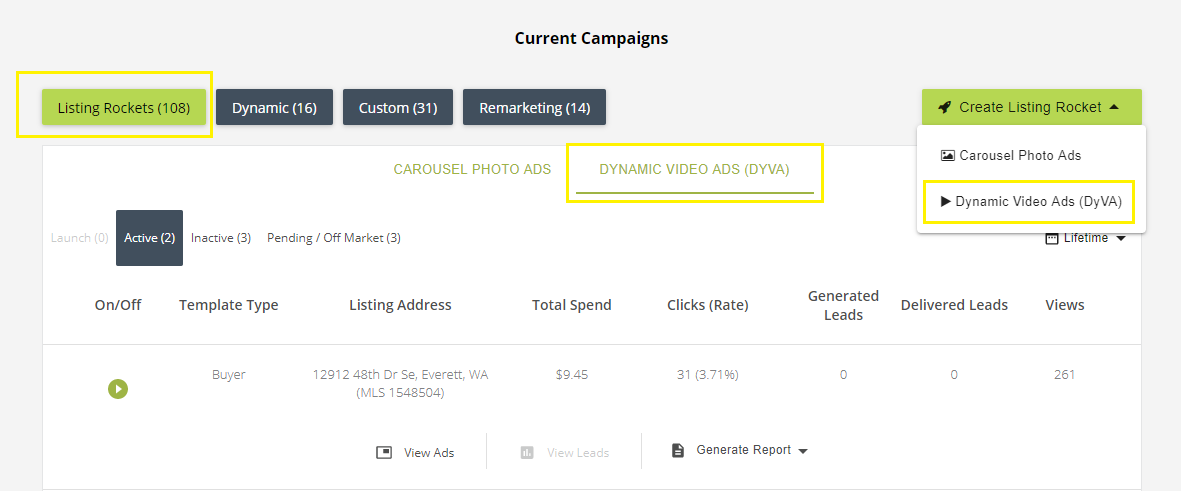Click the calendar icon beside Lifetime
Viewport: 1181px width, 491px height.
pyautogui.click(x=1051, y=238)
